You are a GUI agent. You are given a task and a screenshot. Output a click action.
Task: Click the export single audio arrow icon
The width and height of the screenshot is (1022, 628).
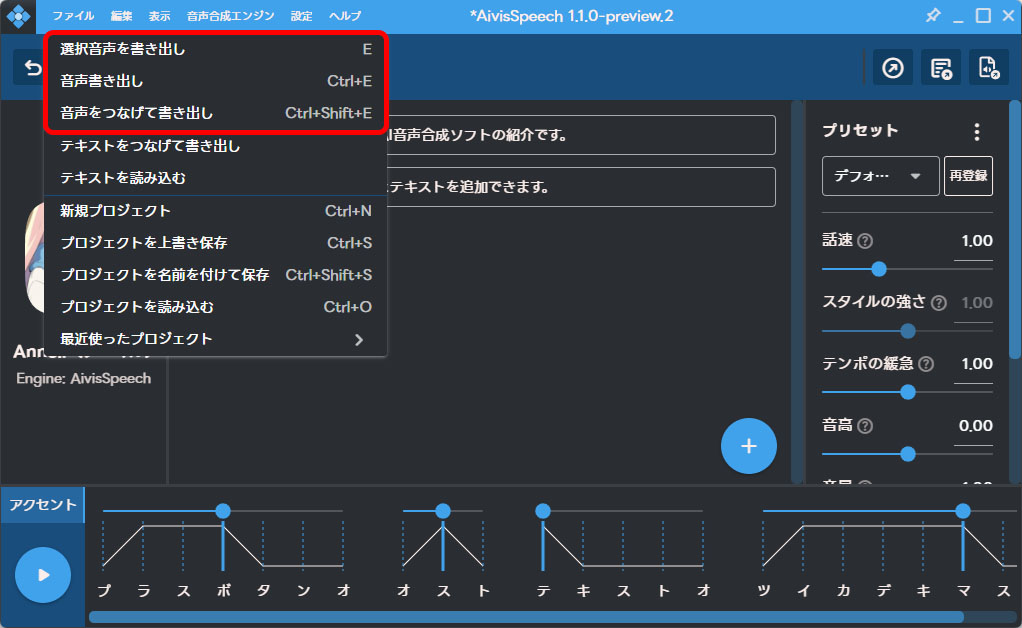[892, 68]
